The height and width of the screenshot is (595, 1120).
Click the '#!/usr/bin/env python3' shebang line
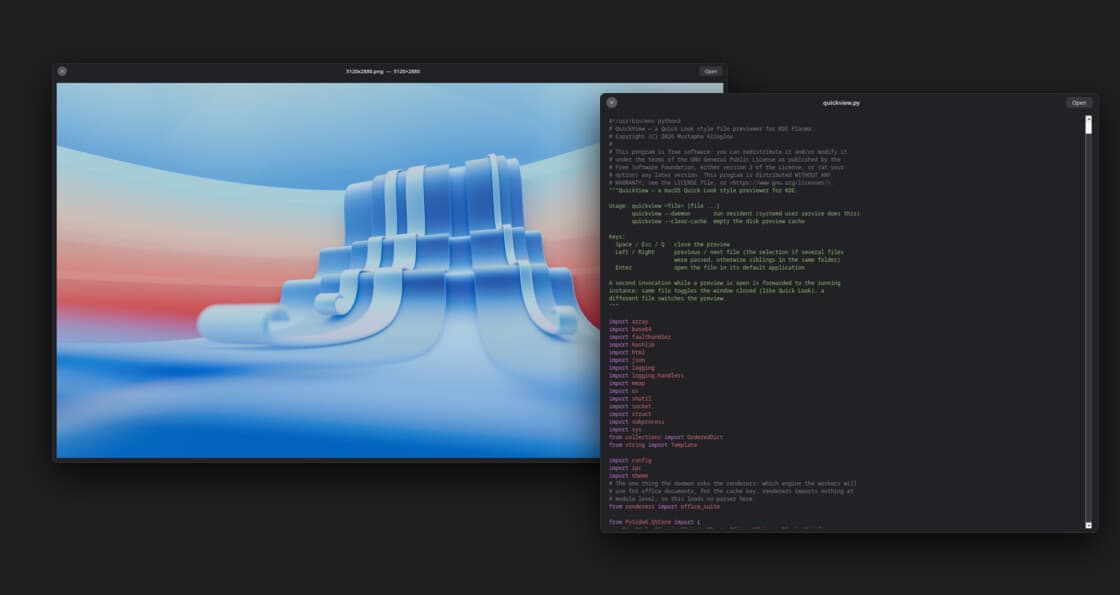644,121
